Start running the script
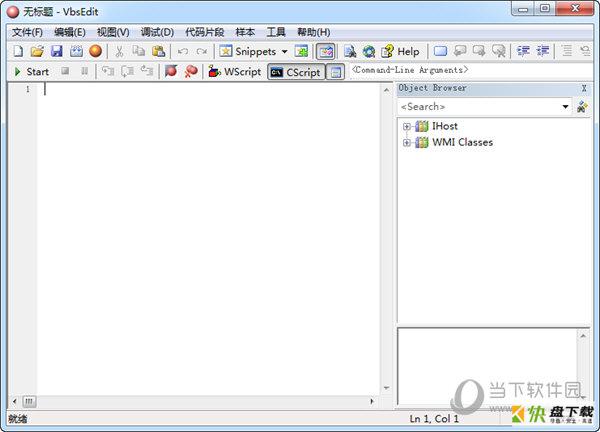Image resolution: width=600 pixels, height=432 pixels. pyautogui.click(x=31, y=72)
